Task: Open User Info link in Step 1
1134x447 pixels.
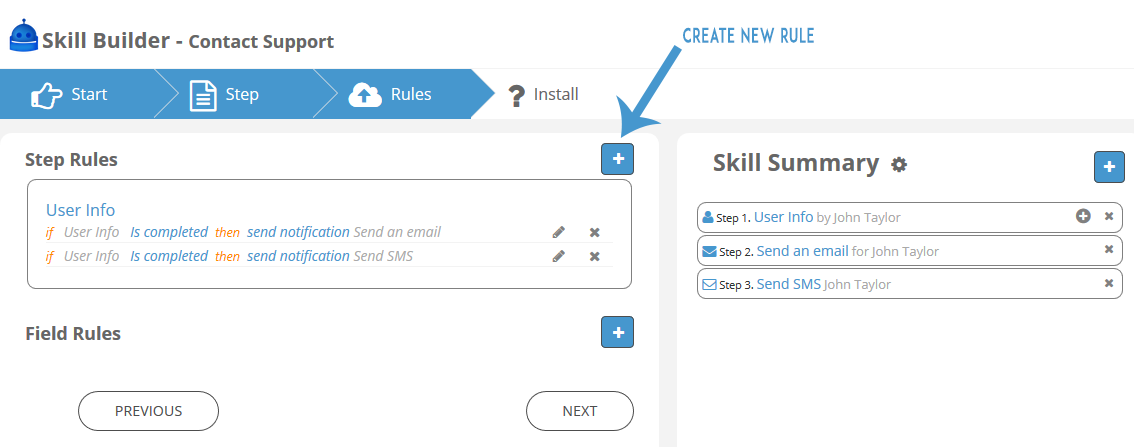Action: tap(783, 216)
